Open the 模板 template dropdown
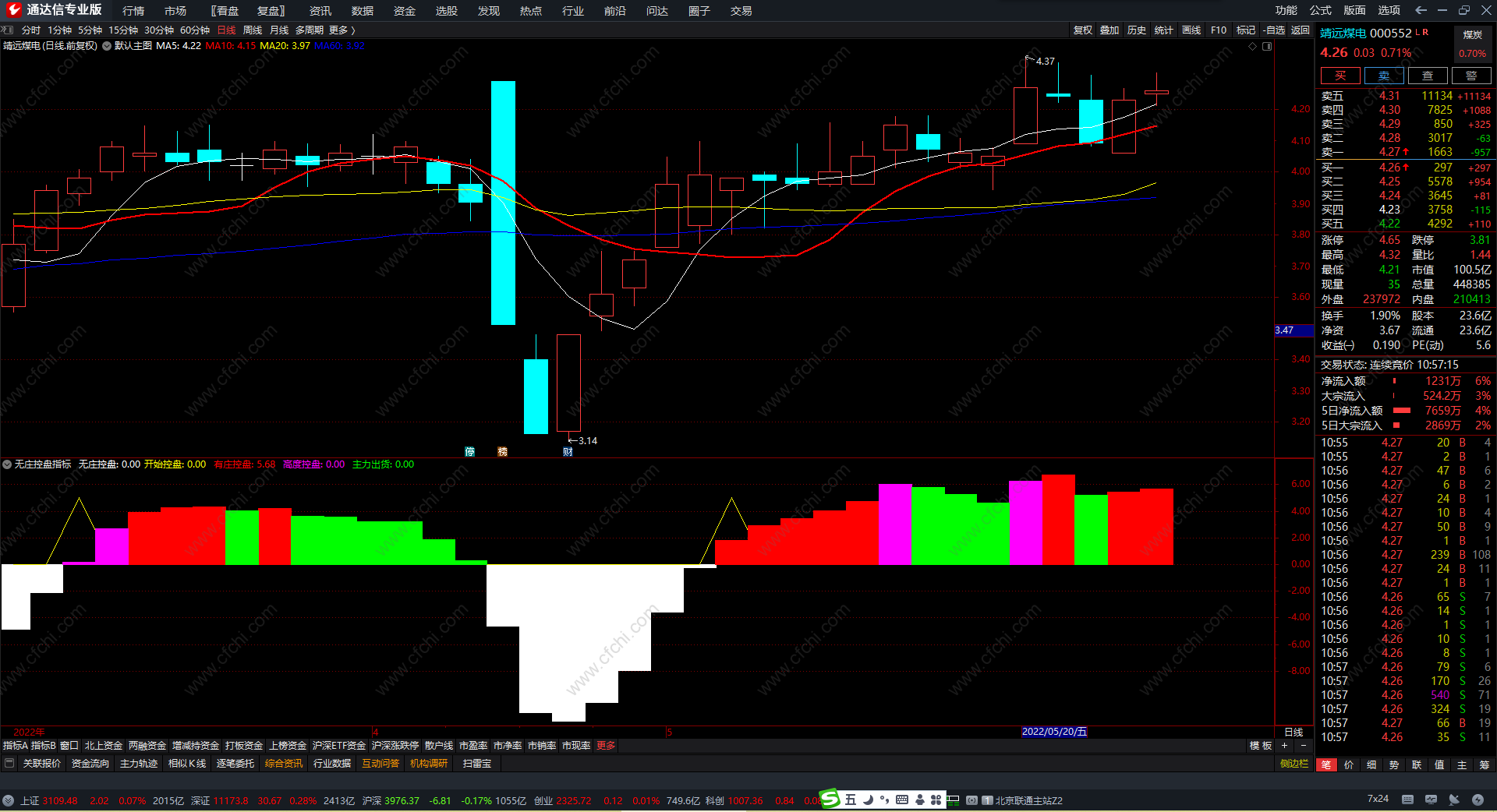1497x812 pixels. 1261,746
